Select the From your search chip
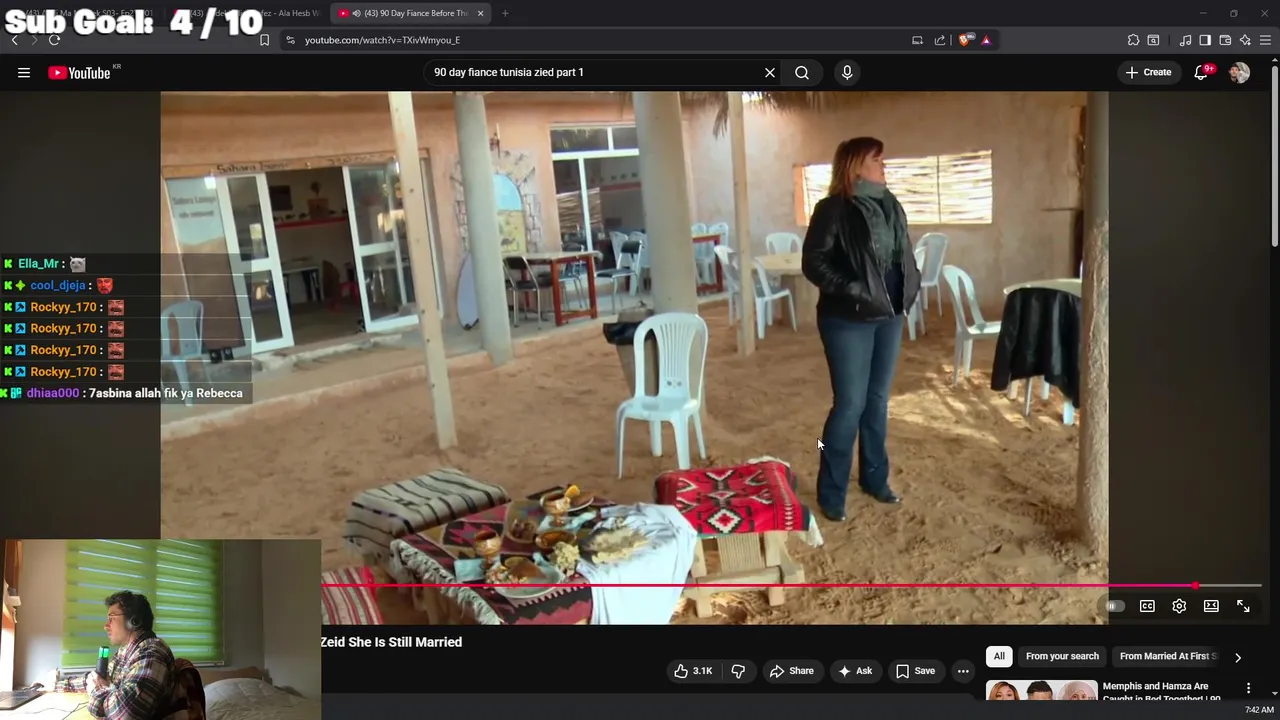The width and height of the screenshot is (1280, 720). coord(1062,656)
